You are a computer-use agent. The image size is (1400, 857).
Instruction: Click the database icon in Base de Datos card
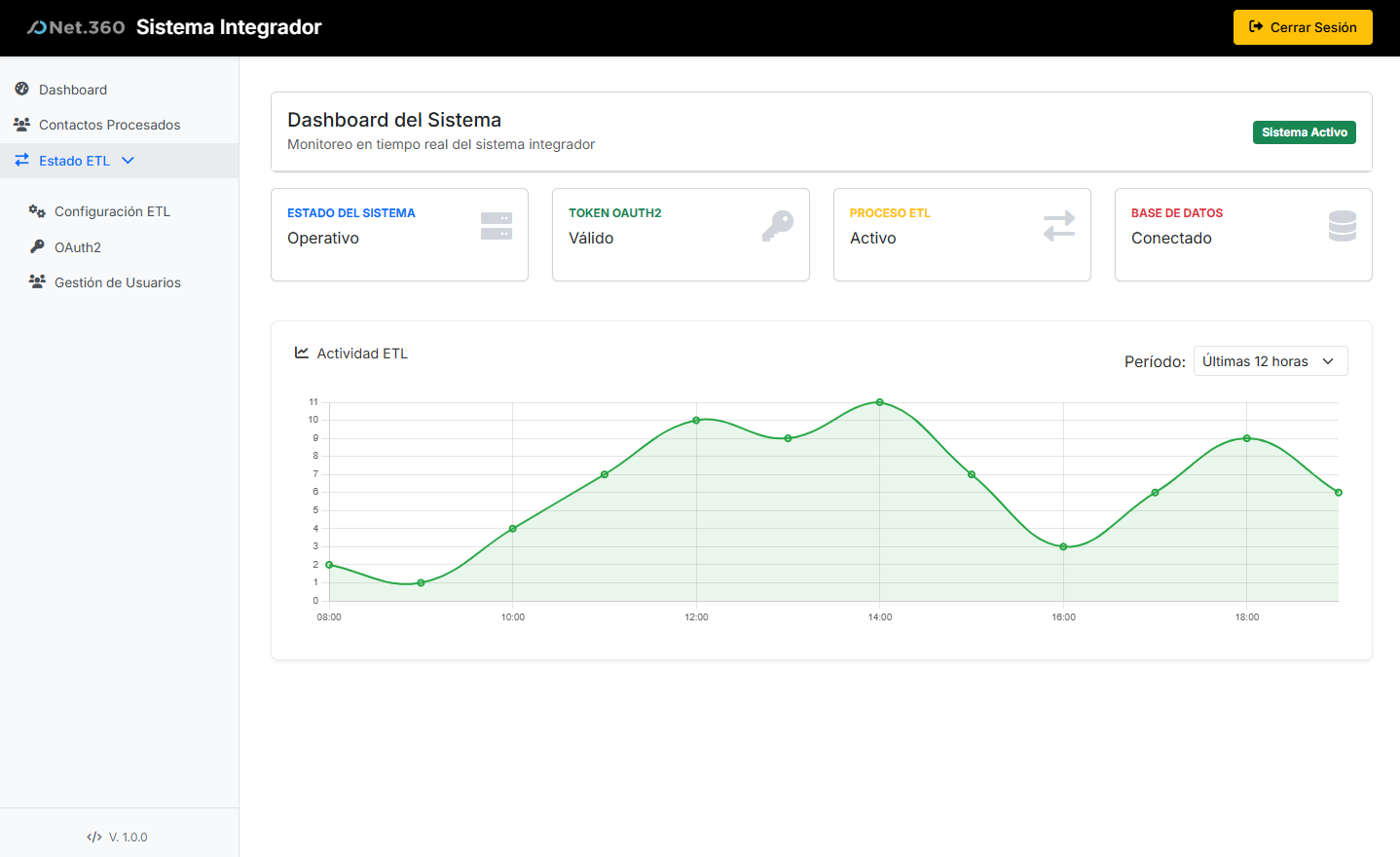pos(1342,226)
